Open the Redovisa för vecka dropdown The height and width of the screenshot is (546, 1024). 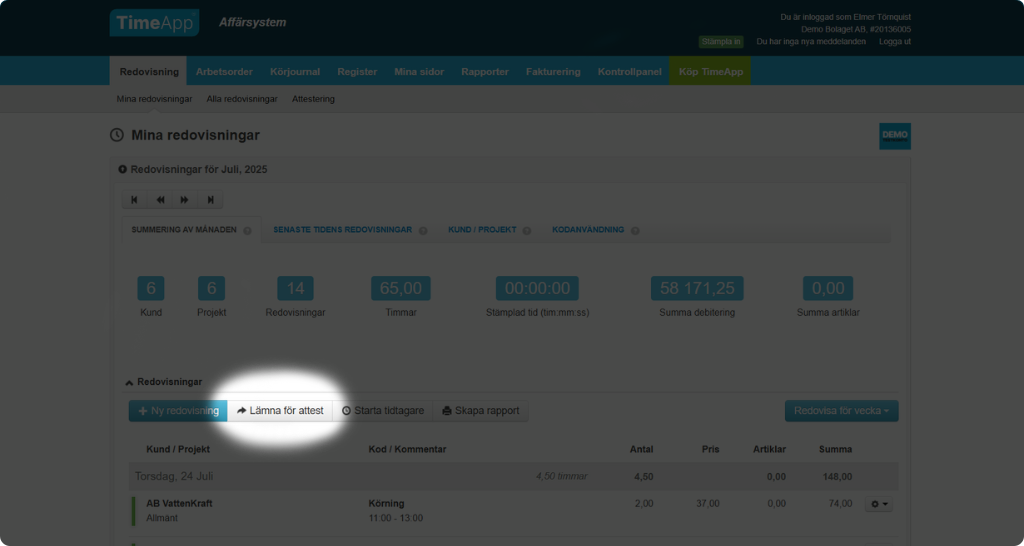pos(842,411)
